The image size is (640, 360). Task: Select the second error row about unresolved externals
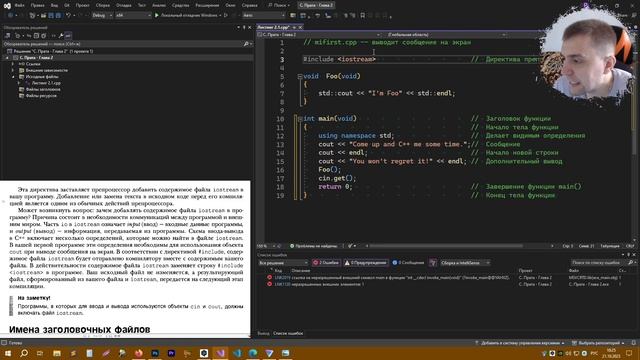click(x=446, y=284)
